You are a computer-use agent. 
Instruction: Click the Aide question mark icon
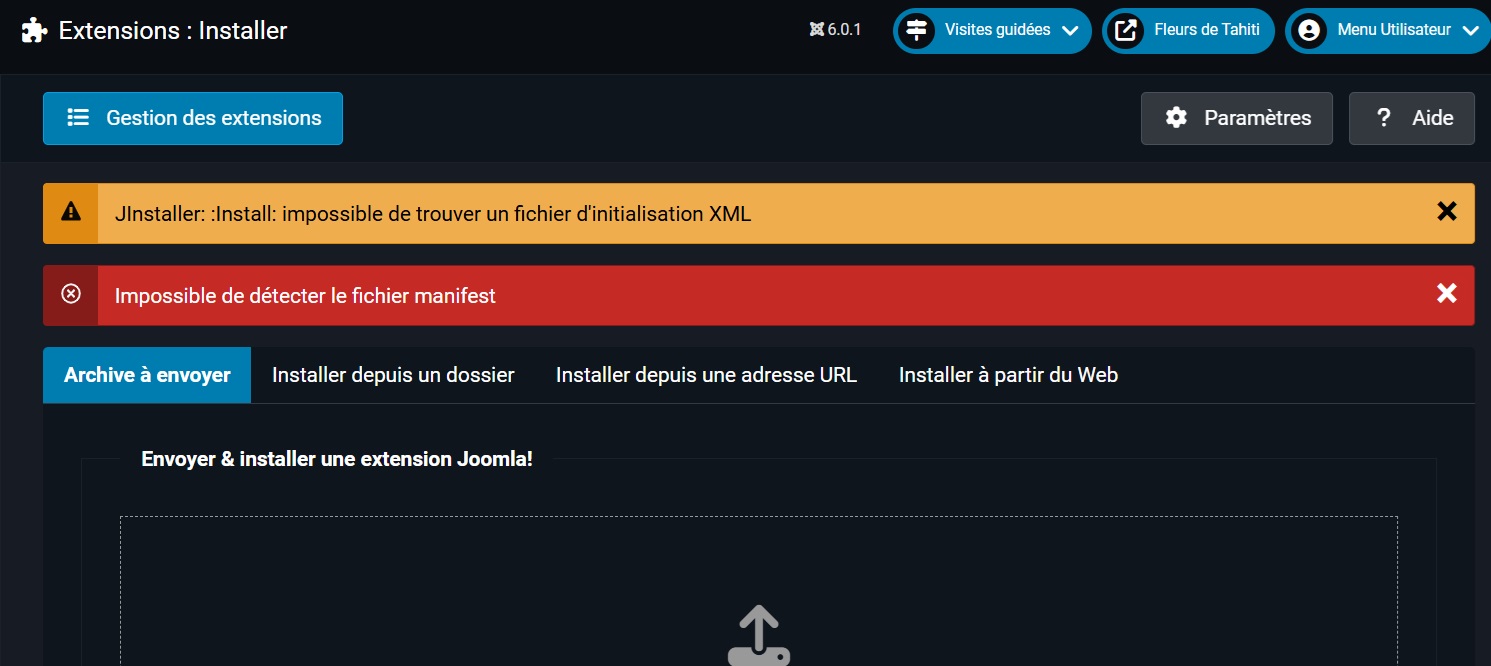[1384, 118]
